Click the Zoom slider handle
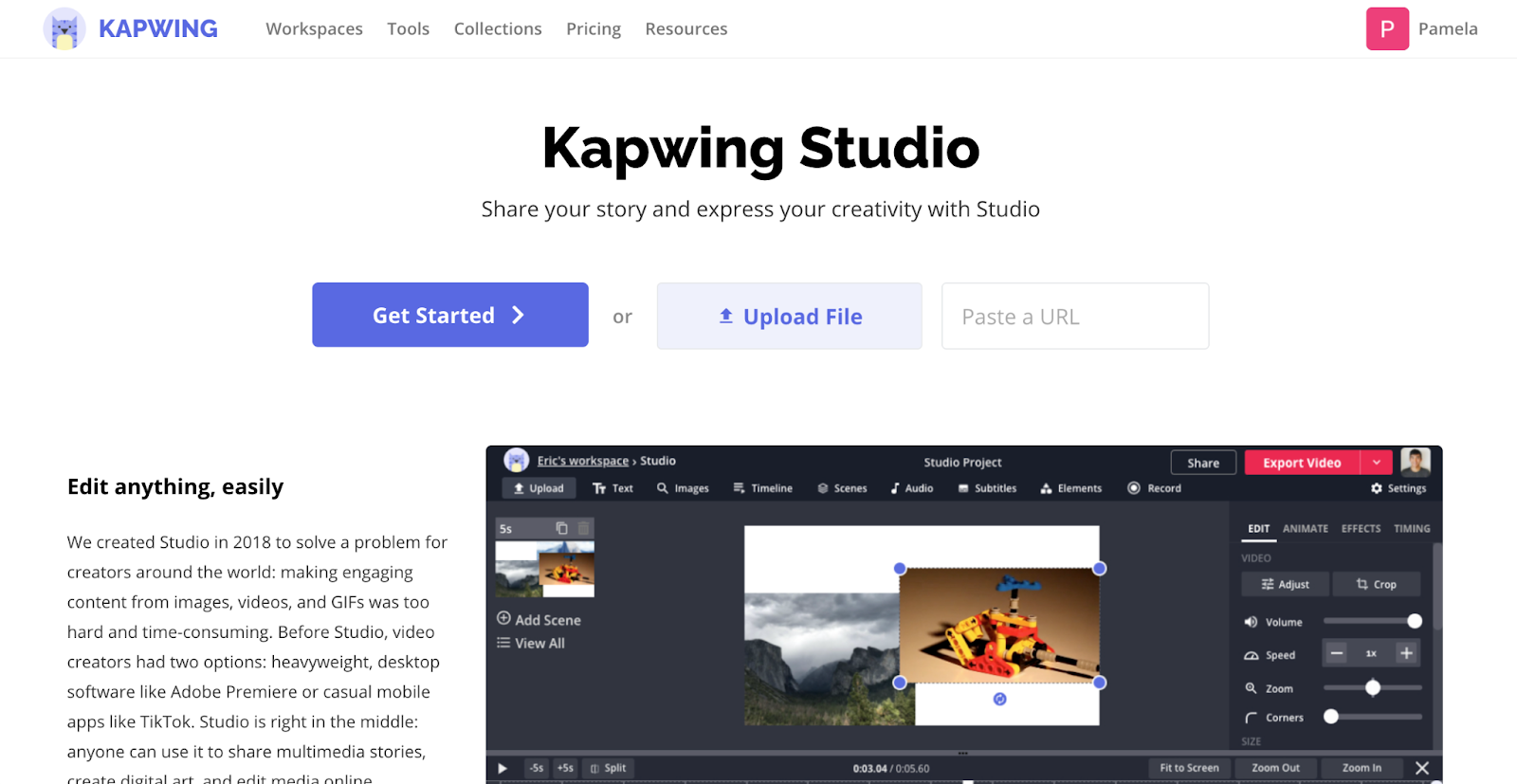 coord(1373,687)
